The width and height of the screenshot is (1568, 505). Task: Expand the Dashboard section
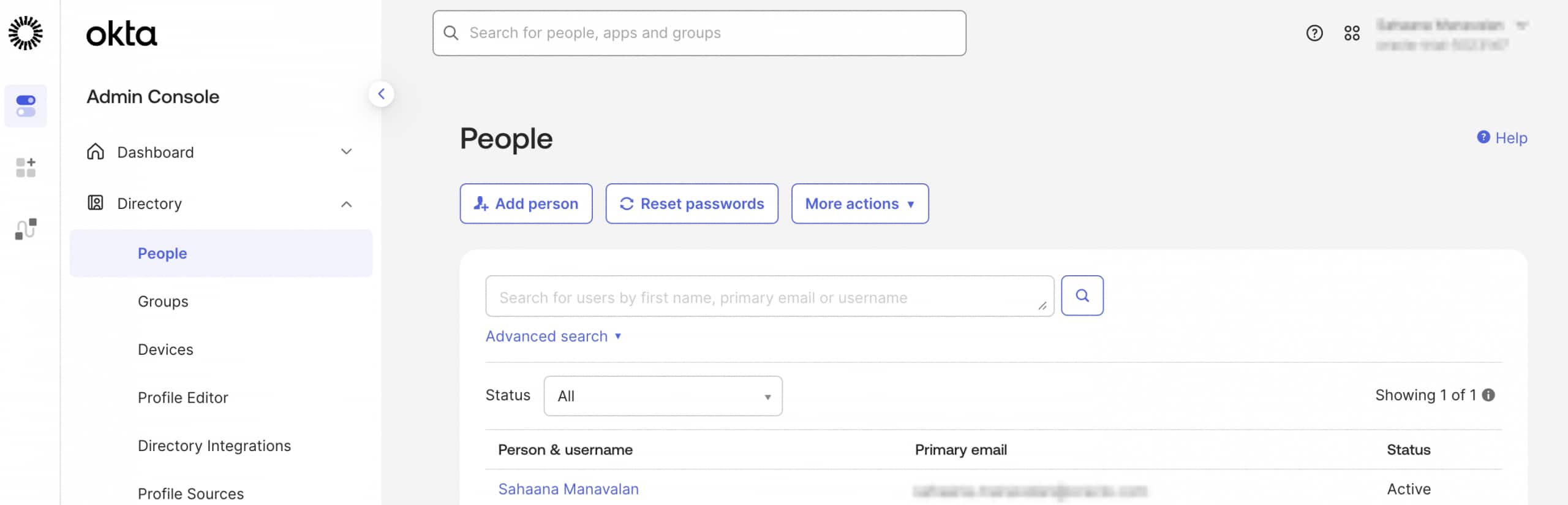point(347,152)
